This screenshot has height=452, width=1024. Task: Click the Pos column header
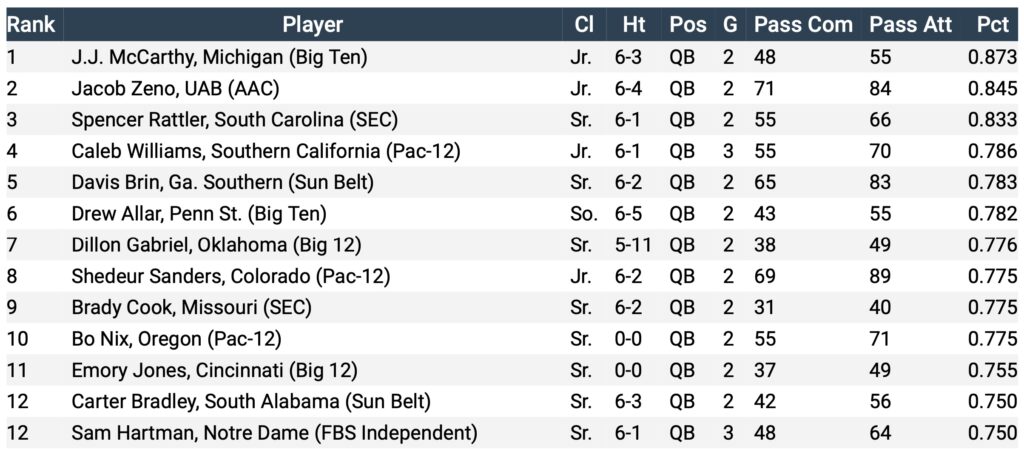(687, 25)
